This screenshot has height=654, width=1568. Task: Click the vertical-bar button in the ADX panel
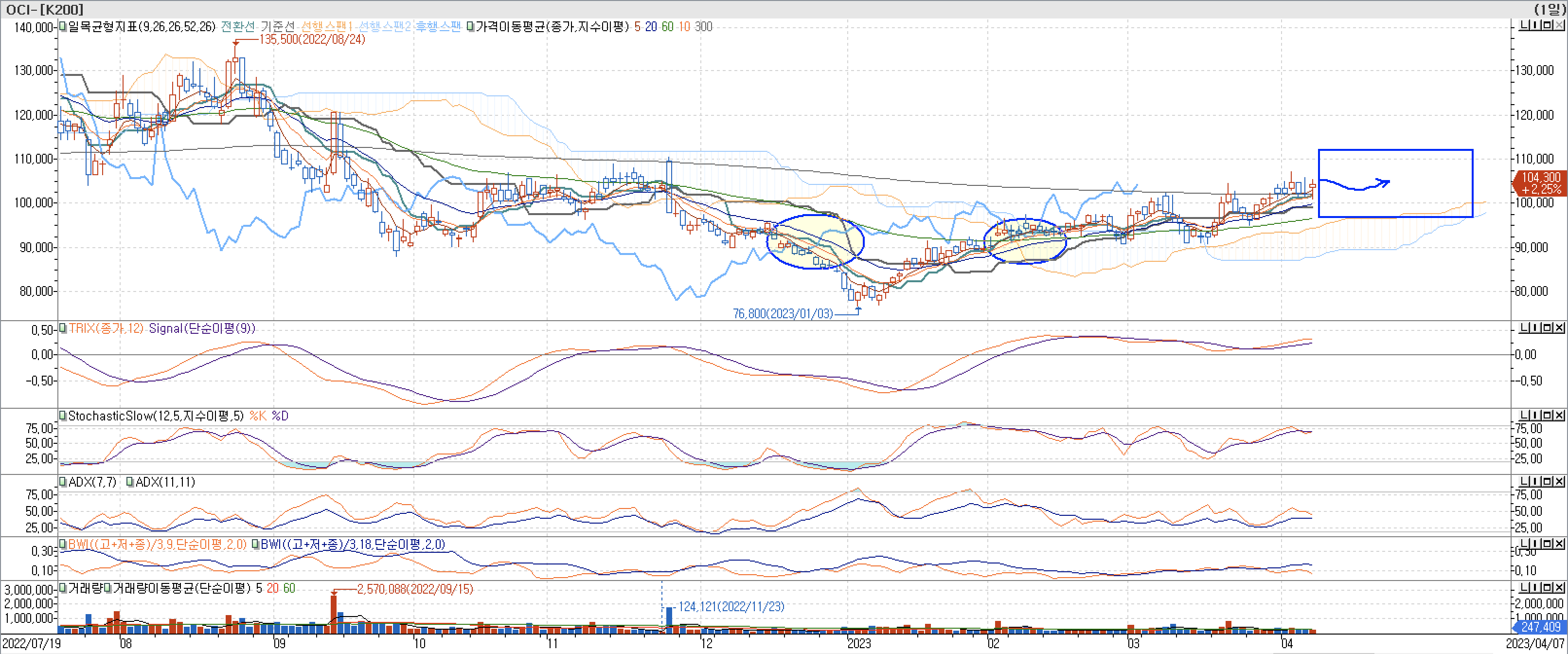1536,482
